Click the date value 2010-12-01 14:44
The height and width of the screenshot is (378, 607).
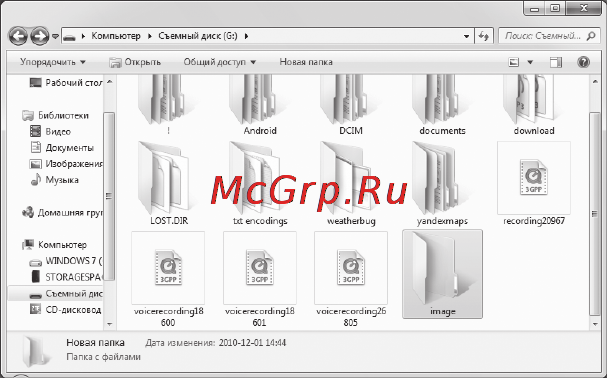click(252, 343)
